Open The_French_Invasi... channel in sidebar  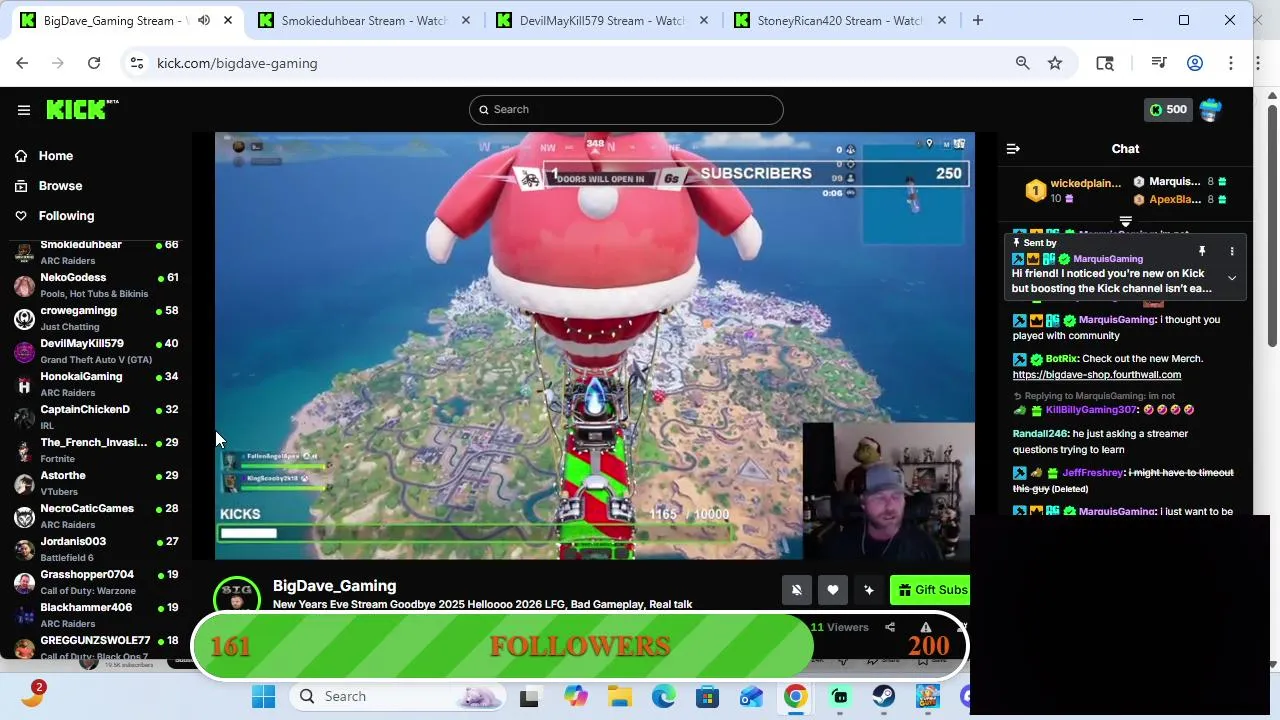point(94,450)
